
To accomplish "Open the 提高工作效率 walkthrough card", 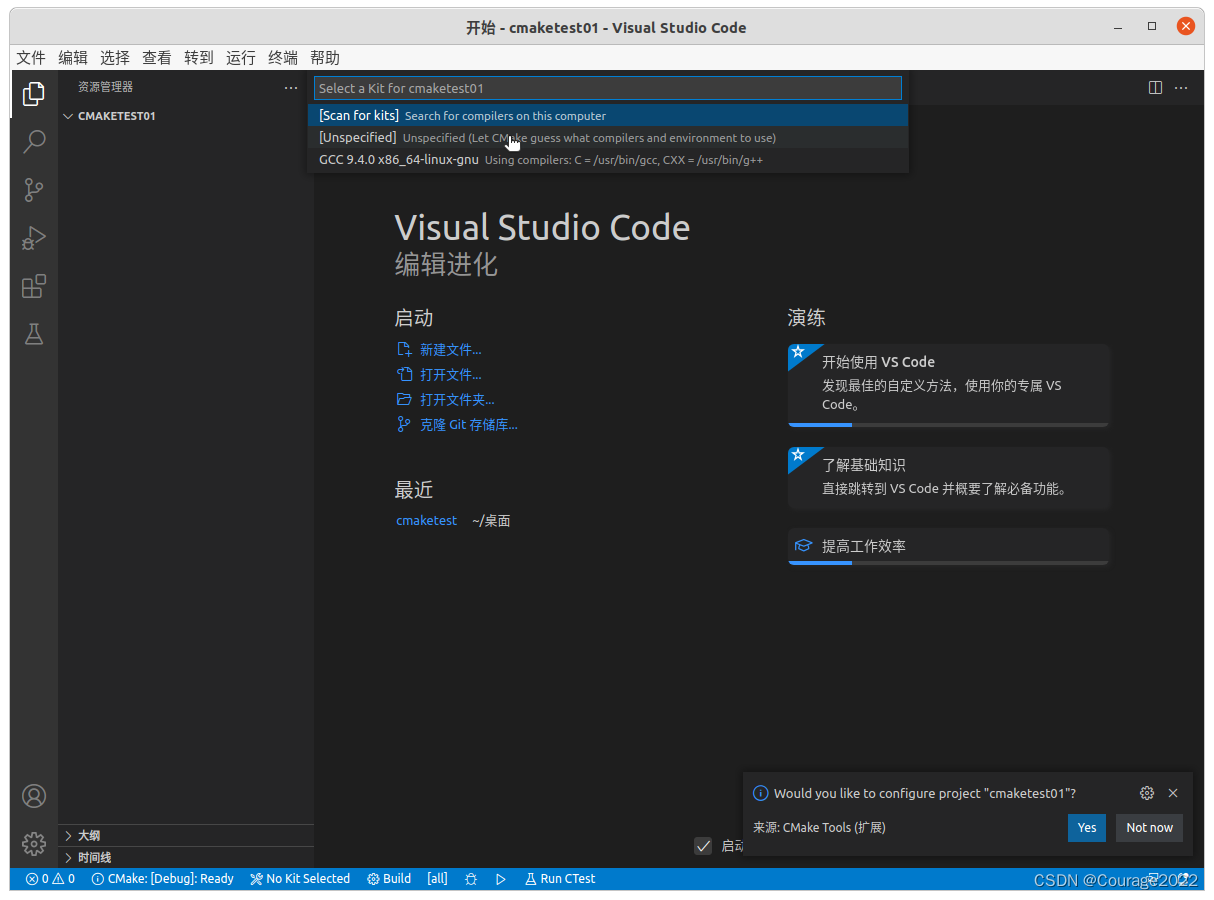I will point(948,546).
